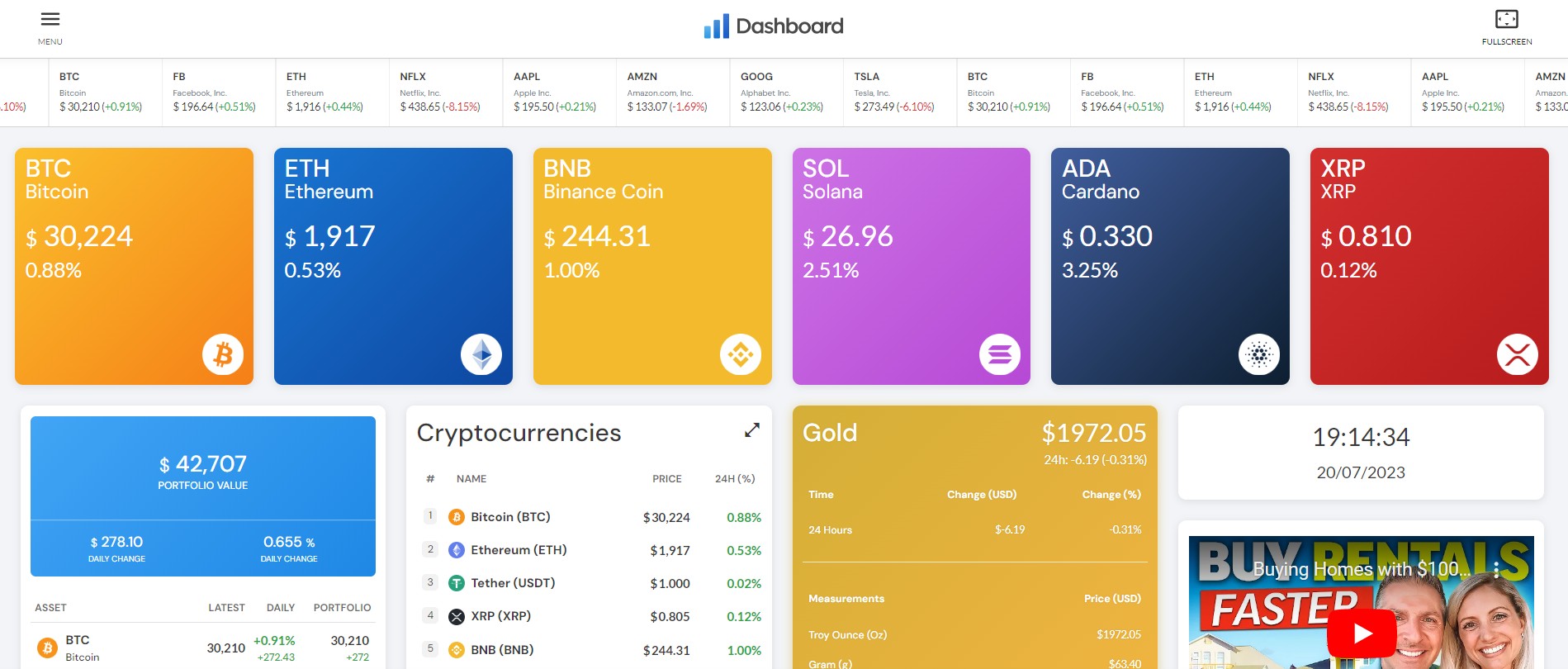Screen dimensions: 1568x669
Task: Select first FB Facebook ticker item
Action: (219, 93)
